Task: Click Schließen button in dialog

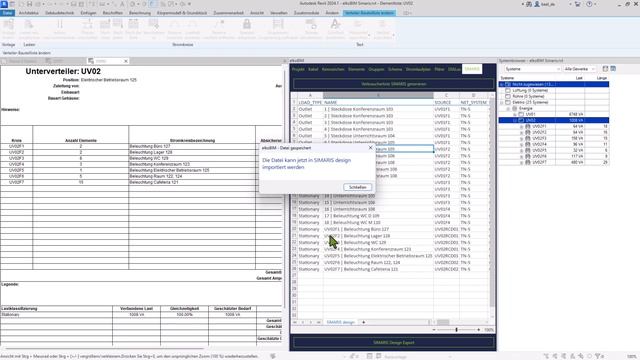Action: [x=358, y=187]
